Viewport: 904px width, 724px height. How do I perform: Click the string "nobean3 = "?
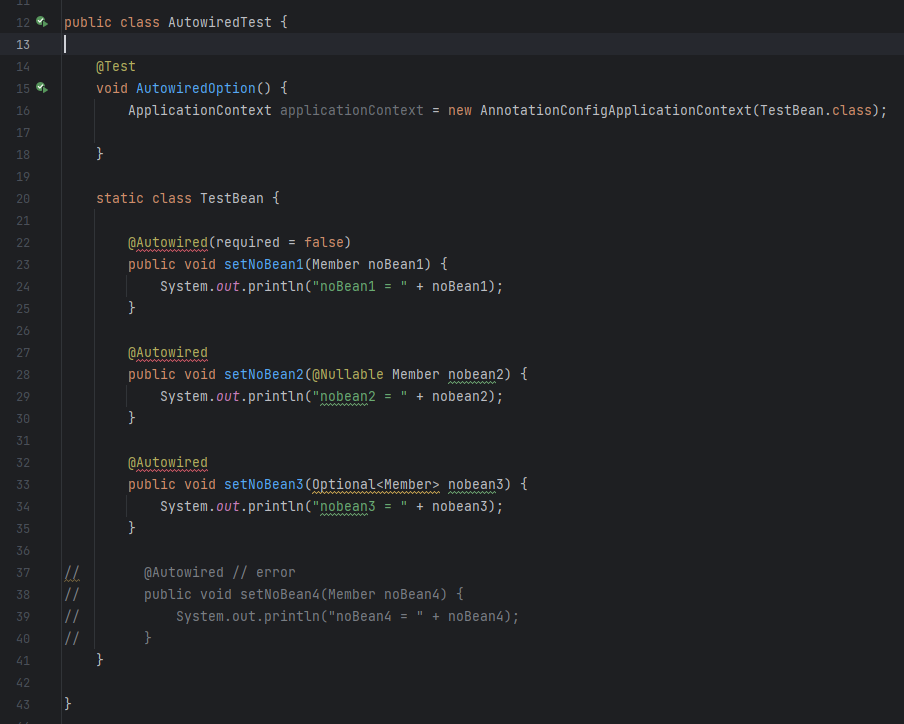click(x=360, y=507)
